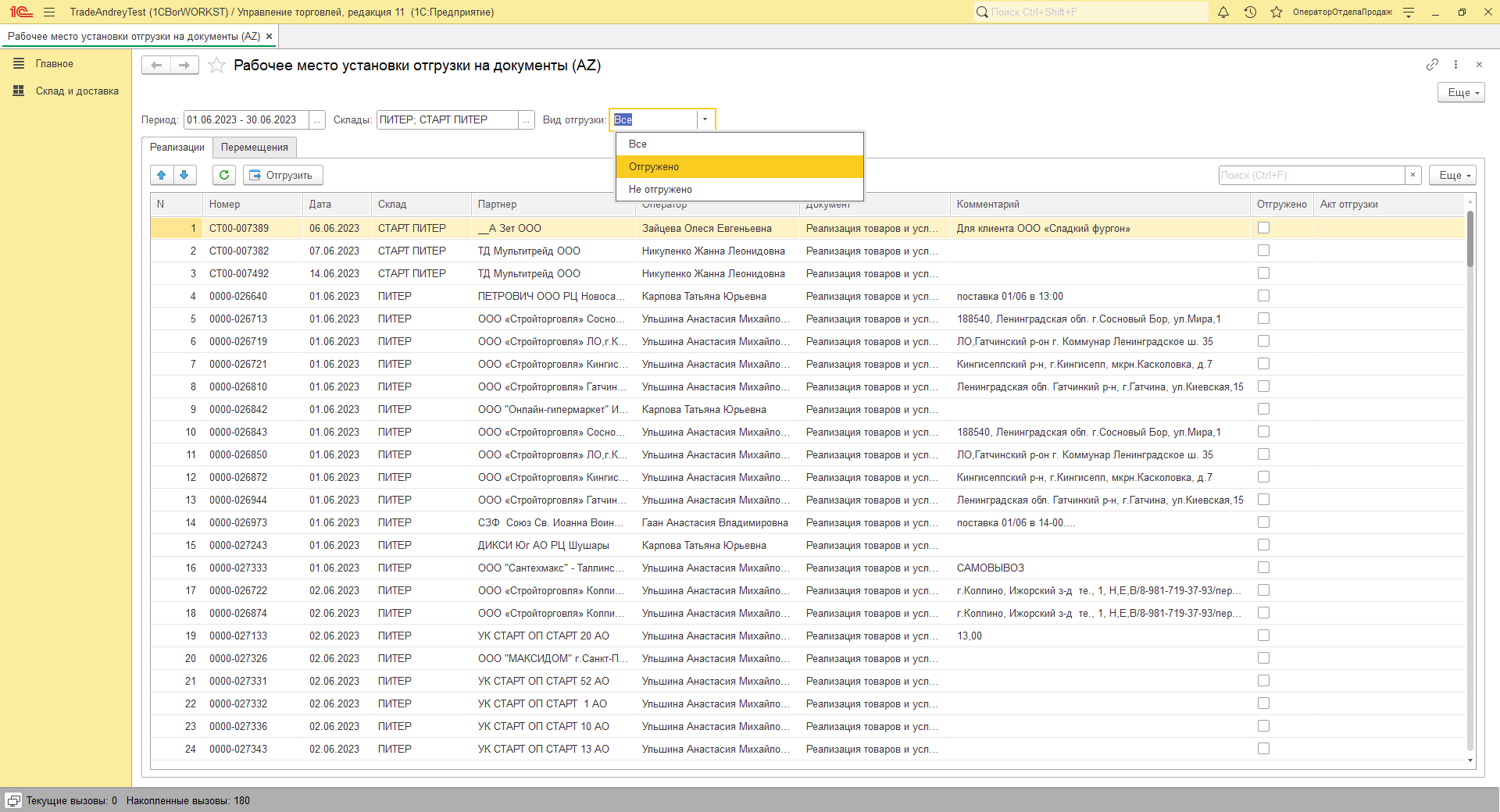Click the refresh list icon
Screen dimensions: 1500x812
point(224,175)
